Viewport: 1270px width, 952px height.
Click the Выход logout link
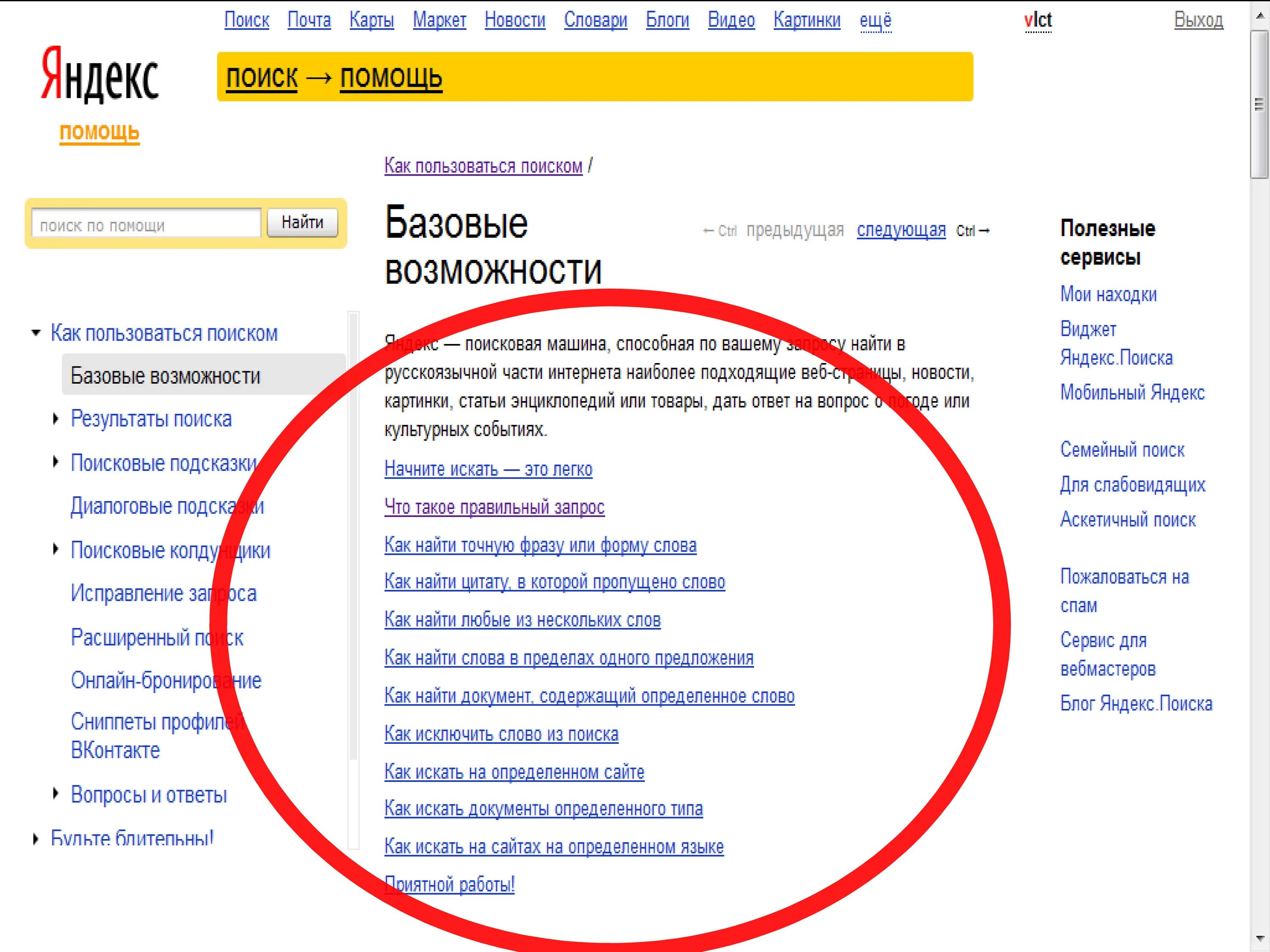[x=1198, y=20]
